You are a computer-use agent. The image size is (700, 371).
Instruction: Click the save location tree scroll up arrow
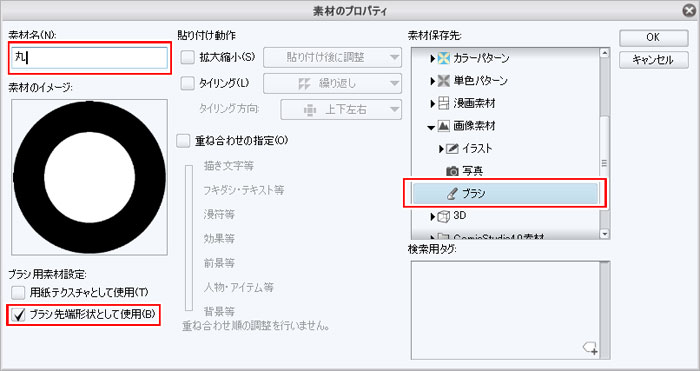pyautogui.click(x=604, y=53)
